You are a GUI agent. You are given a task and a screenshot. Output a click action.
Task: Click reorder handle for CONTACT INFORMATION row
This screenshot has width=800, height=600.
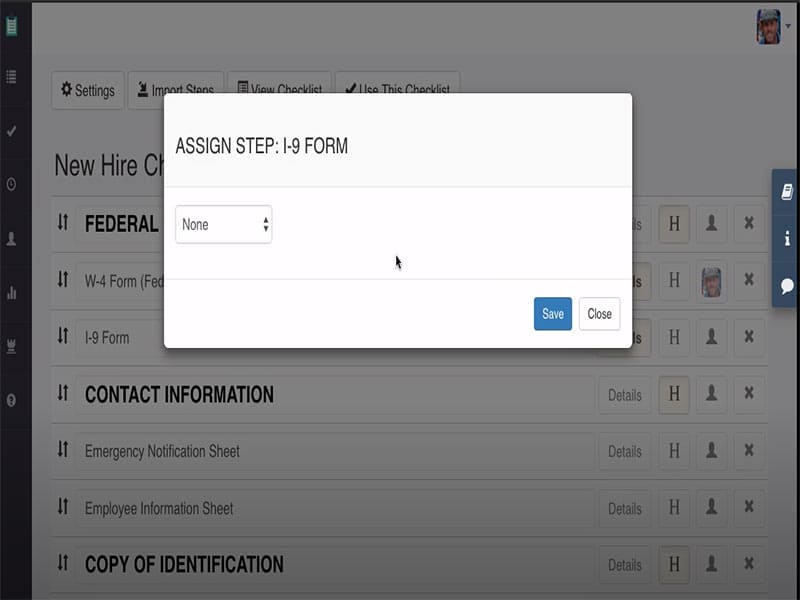[x=63, y=393]
